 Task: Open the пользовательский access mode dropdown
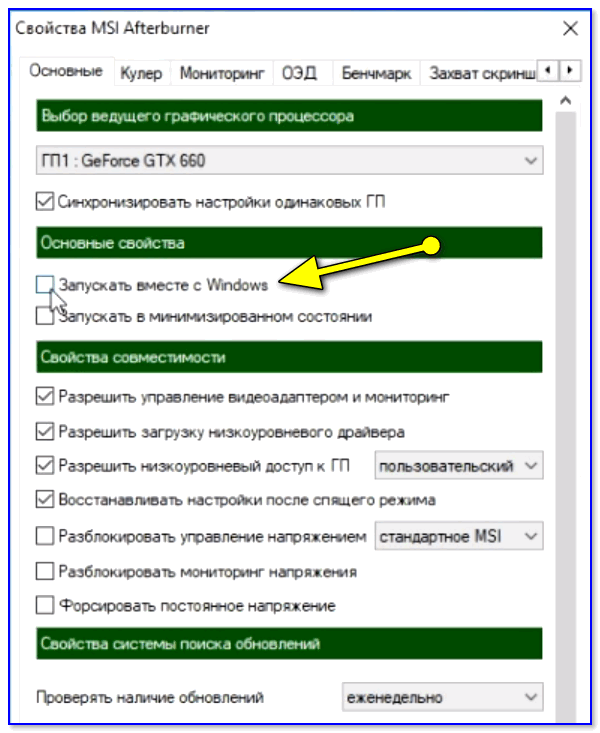coord(459,466)
